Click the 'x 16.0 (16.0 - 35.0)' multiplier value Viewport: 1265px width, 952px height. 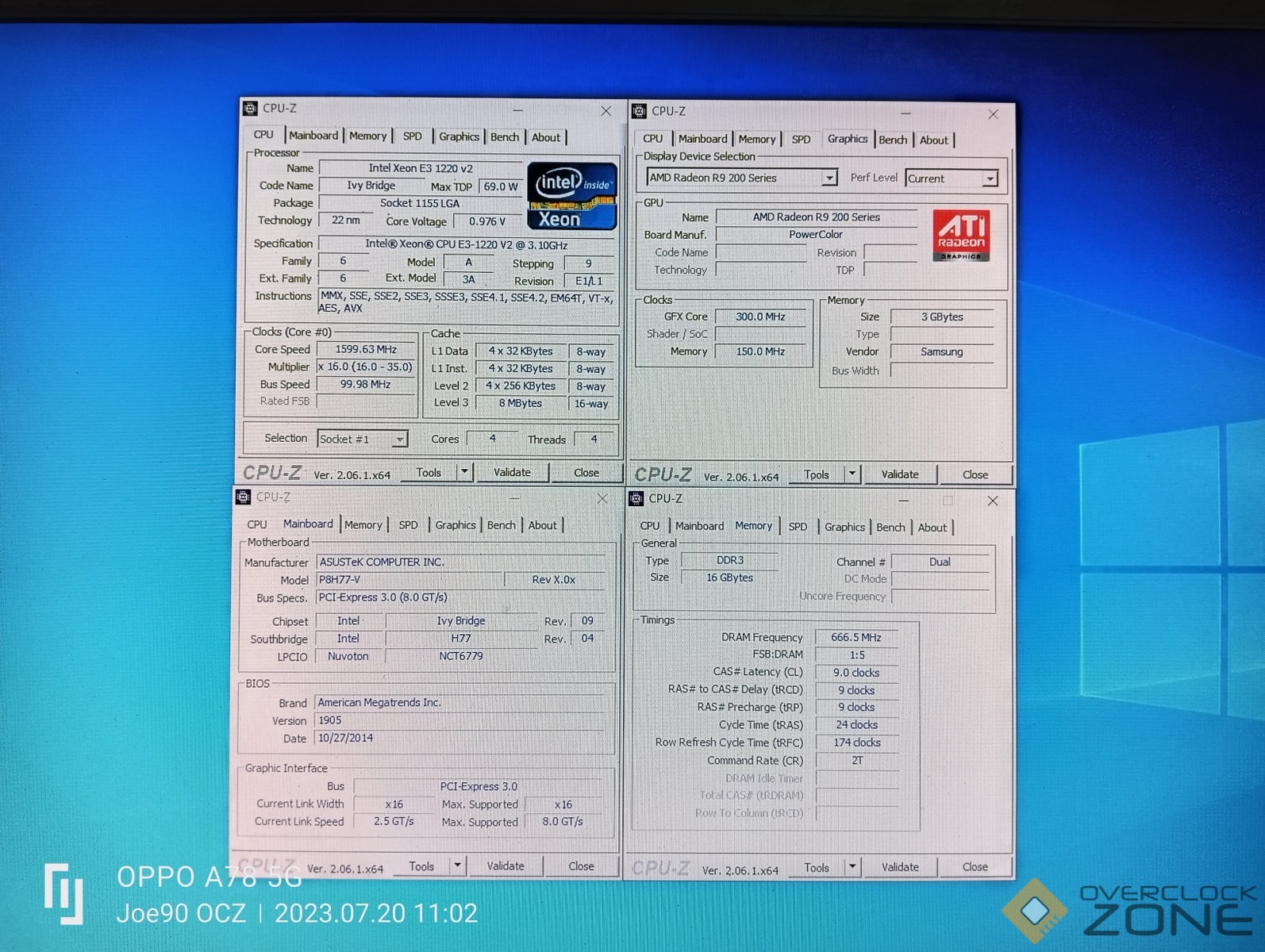(x=366, y=367)
